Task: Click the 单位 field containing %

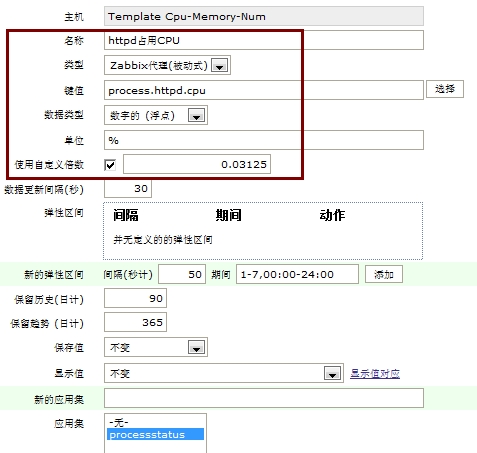Action: pos(264,140)
